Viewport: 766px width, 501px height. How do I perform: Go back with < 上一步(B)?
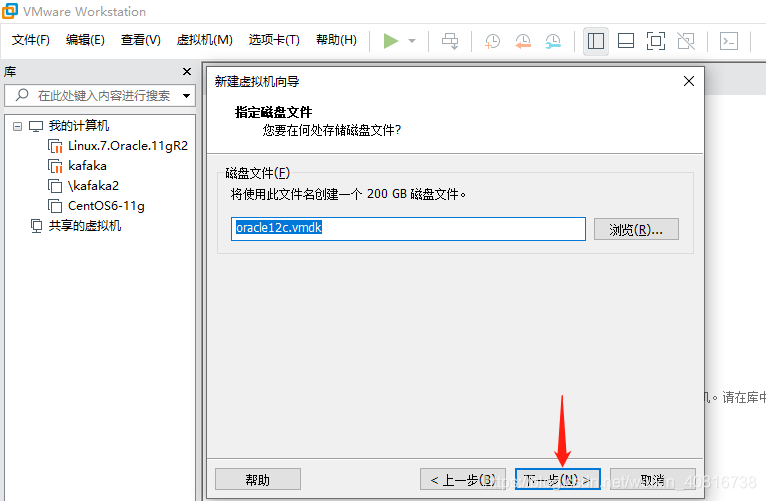463,480
